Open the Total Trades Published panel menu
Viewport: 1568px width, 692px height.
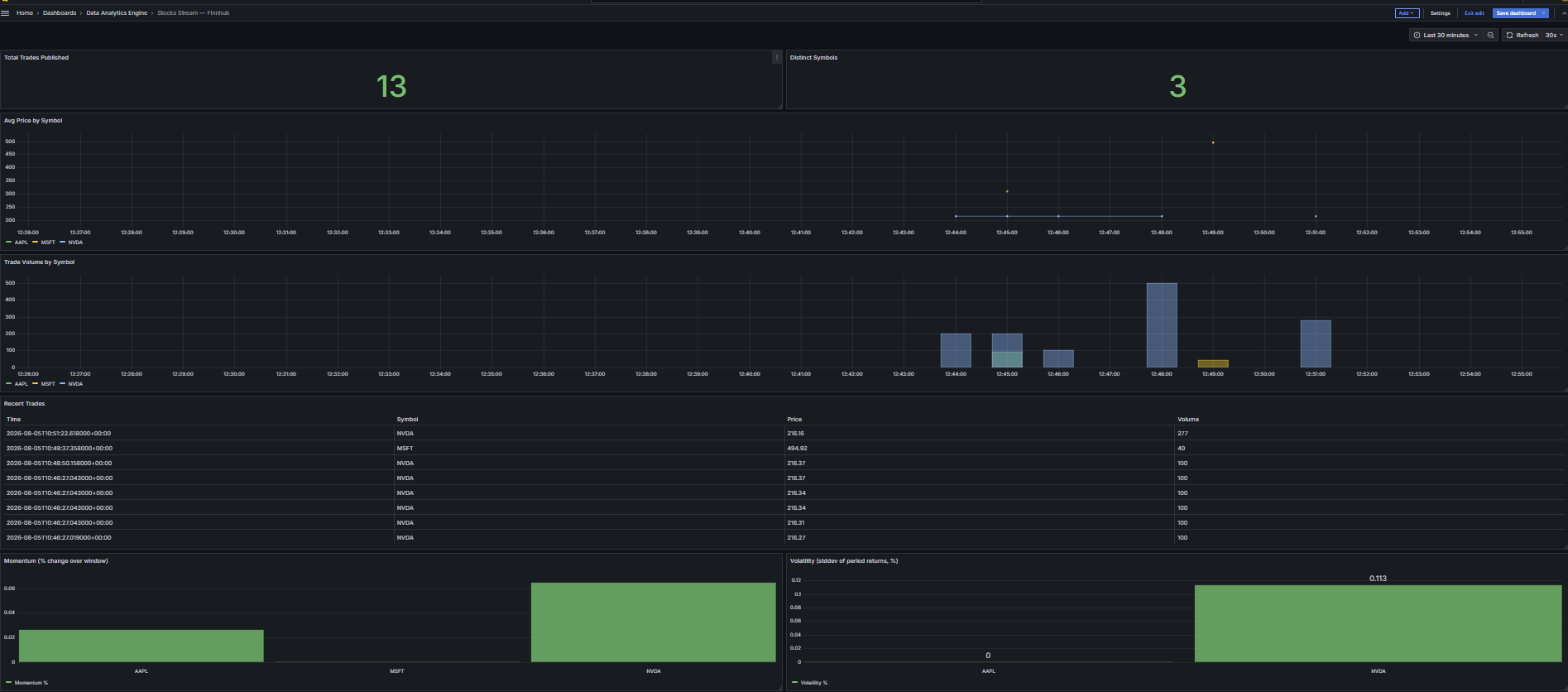776,57
